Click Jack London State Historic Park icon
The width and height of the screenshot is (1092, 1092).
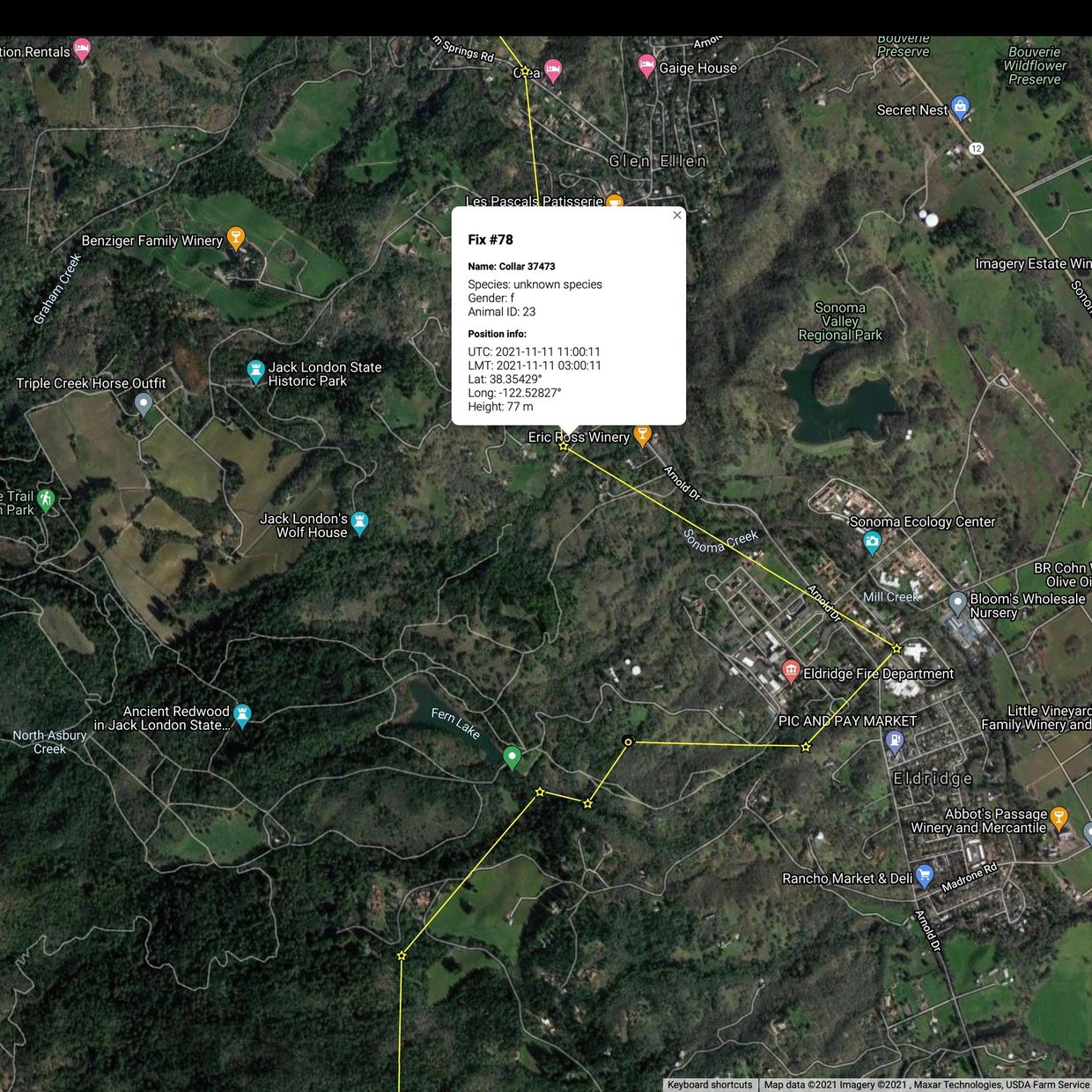(255, 372)
